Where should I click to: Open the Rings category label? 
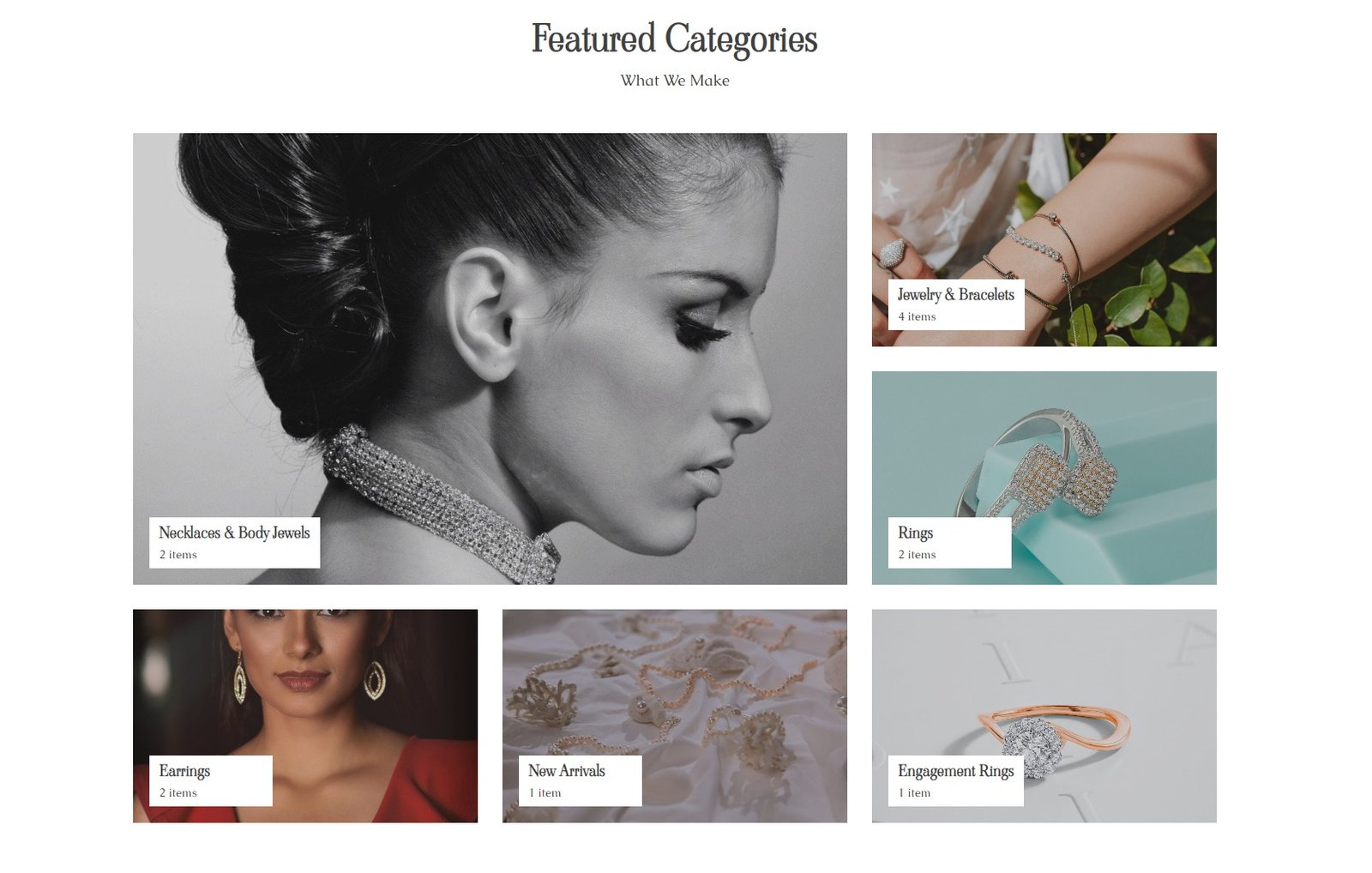click(x=915, y=533)
